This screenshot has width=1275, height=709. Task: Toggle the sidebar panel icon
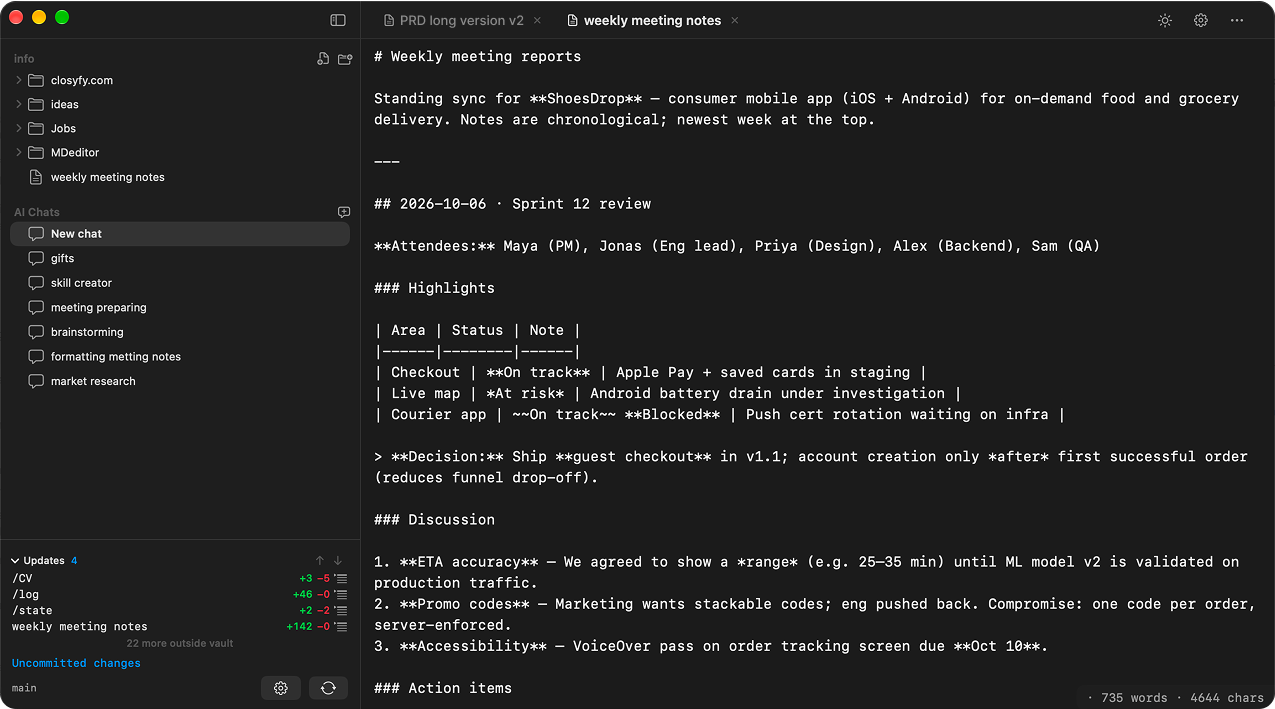coord(338,20)
